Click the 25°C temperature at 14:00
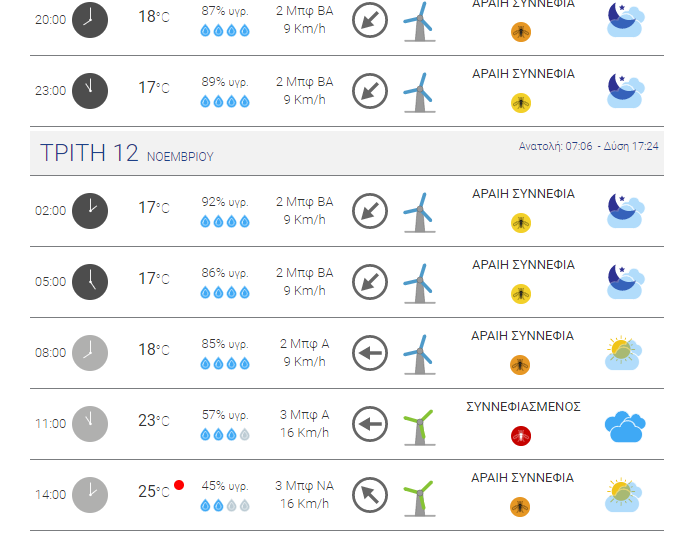Screen dimensions: 682x537 [x=154, y=492]
